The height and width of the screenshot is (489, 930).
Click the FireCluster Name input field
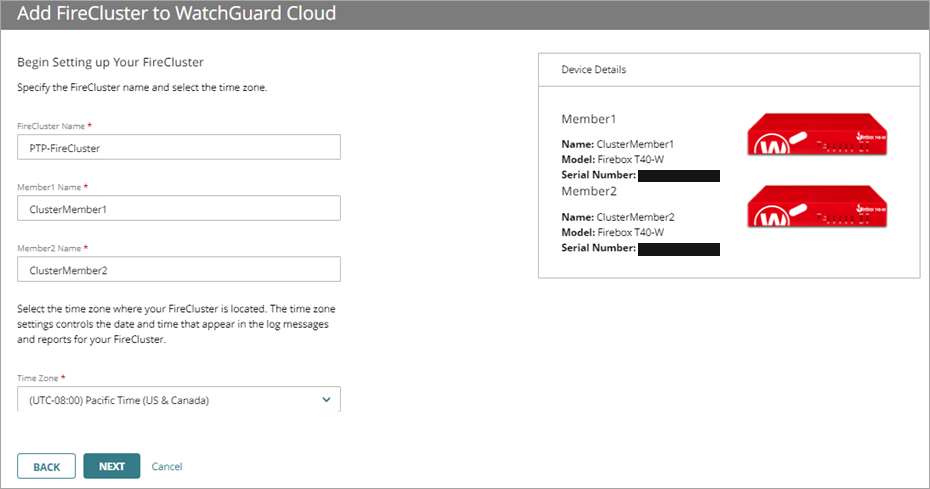179,147
